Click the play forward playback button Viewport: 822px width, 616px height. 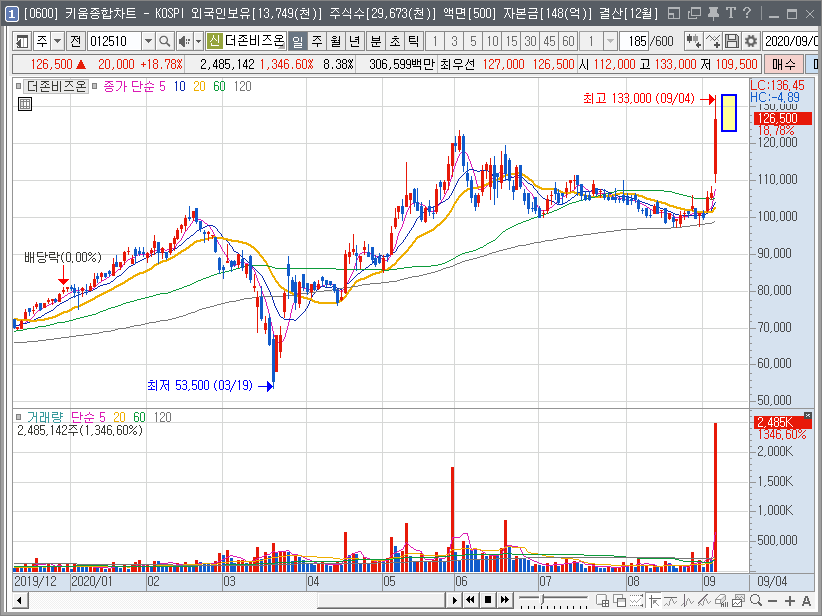tap(455, 600)
